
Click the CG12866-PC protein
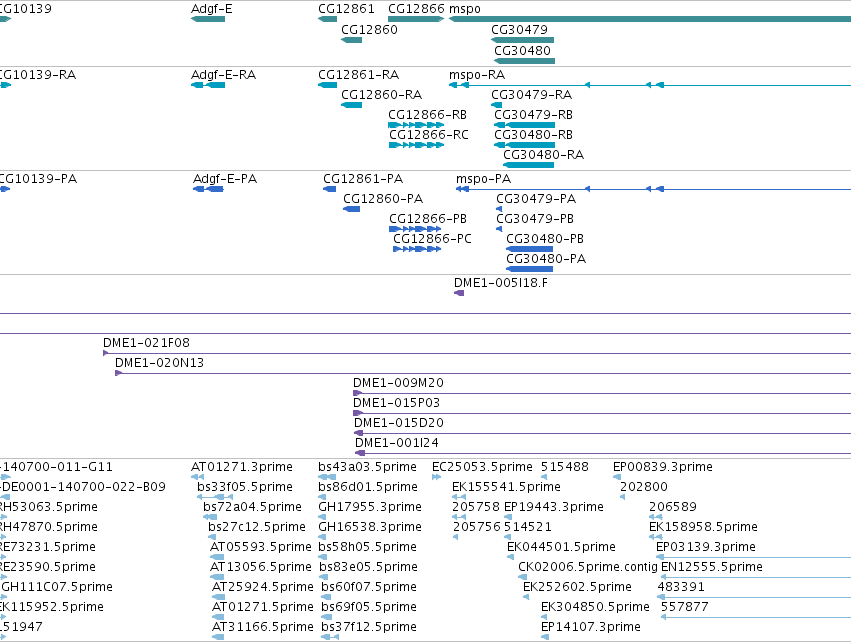coord(417,250)
